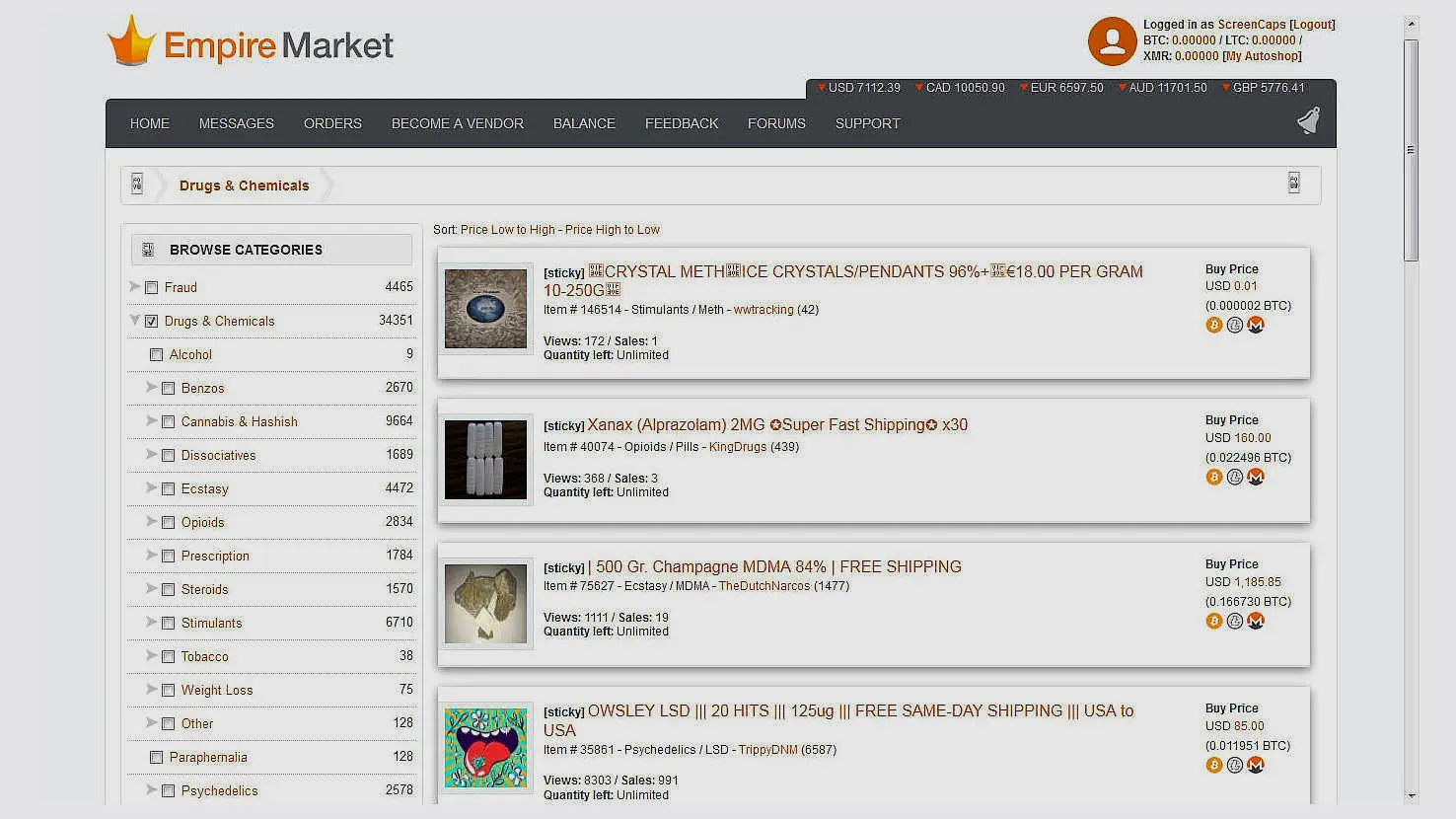Click the Logout link
This screenshot has height=819, width=1456.
[1312, 25]
